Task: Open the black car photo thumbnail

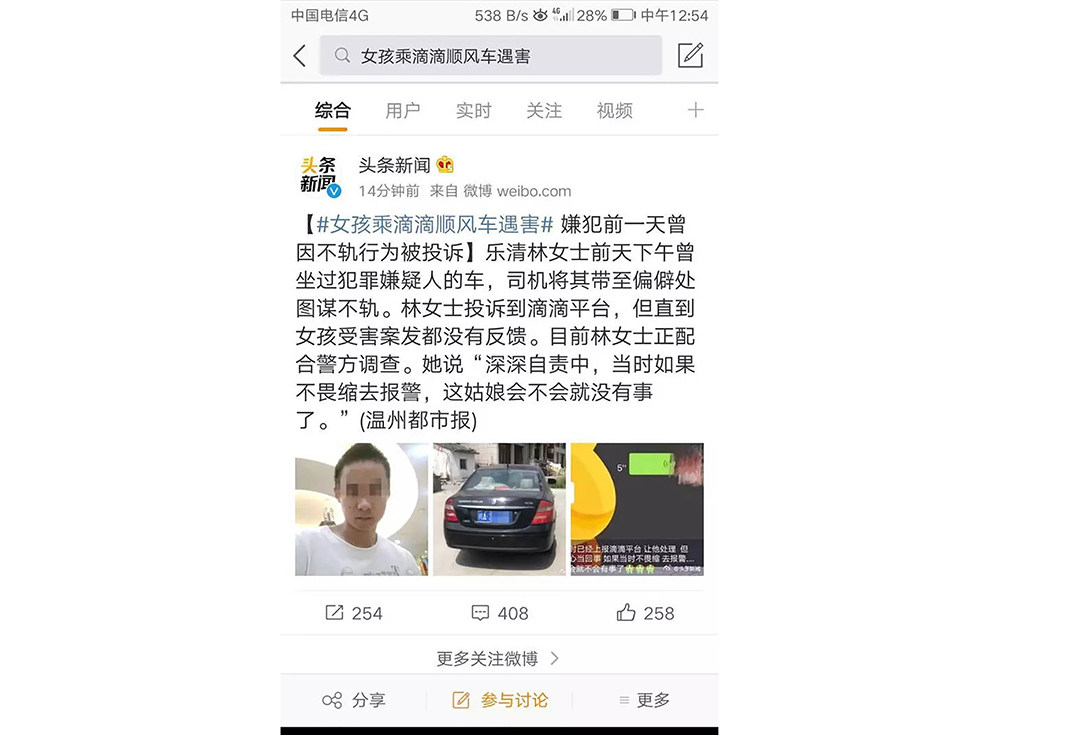Action: 499,509
